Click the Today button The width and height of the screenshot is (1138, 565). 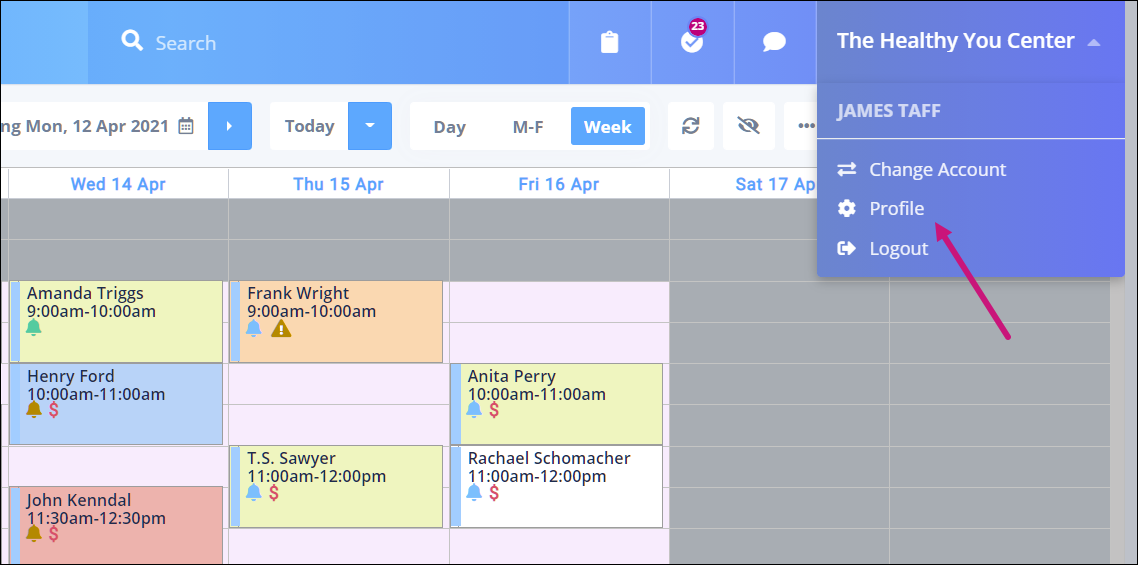pyautogui.click(x=309, y=126)
